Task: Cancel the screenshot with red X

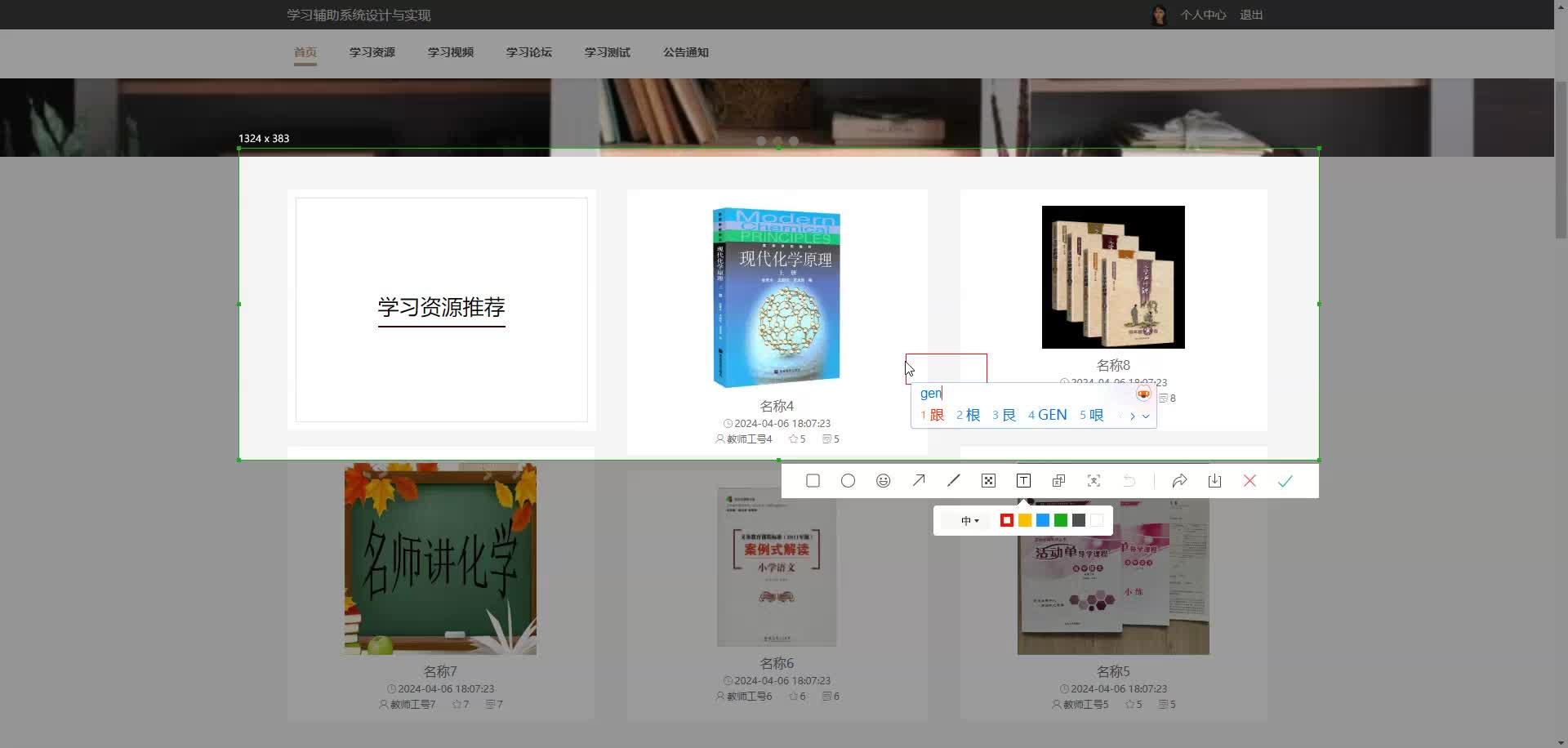Action: click(1249, 481)
